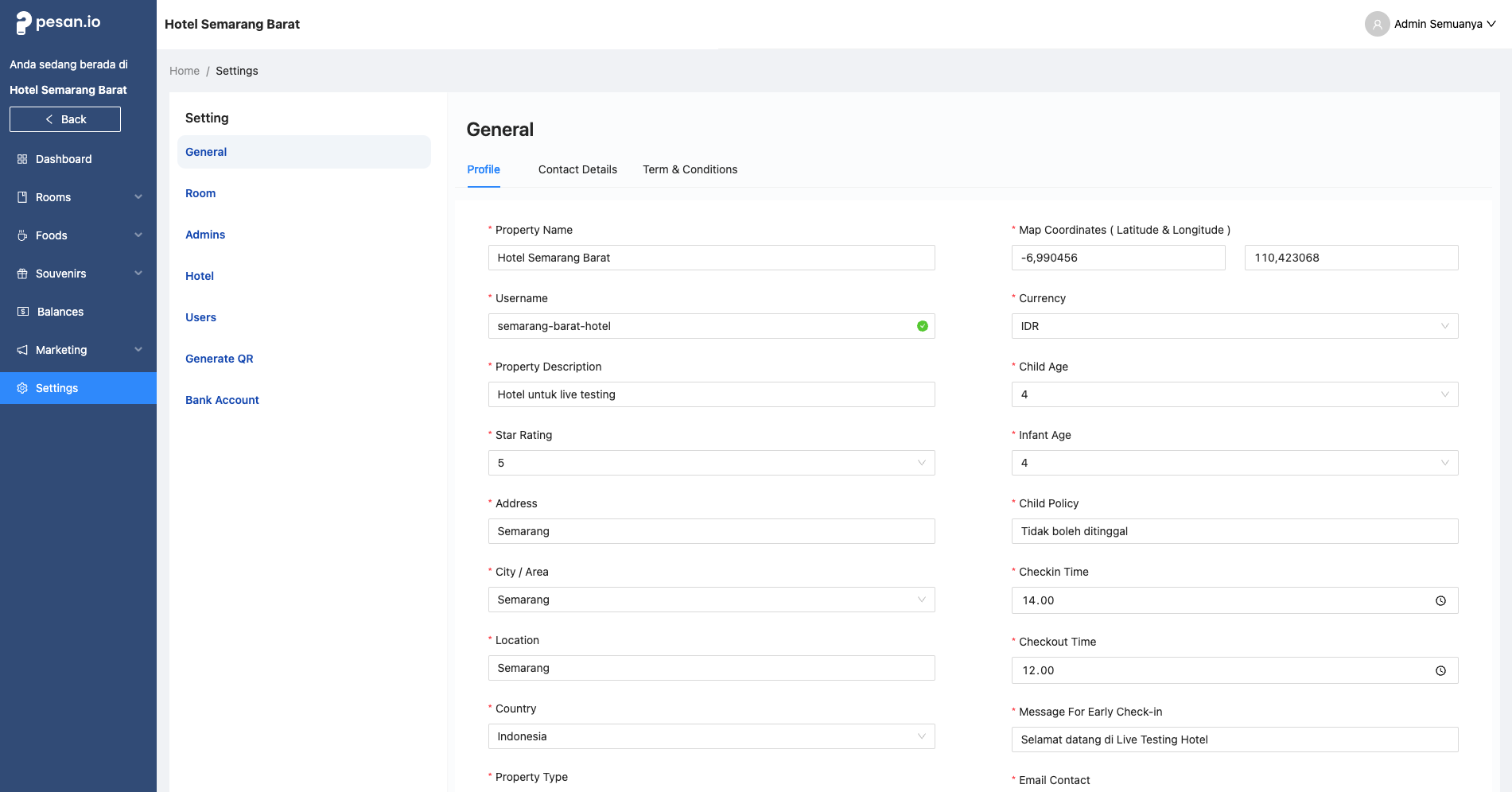Switch to the Term & Conditions tab

tap(690, 169)
